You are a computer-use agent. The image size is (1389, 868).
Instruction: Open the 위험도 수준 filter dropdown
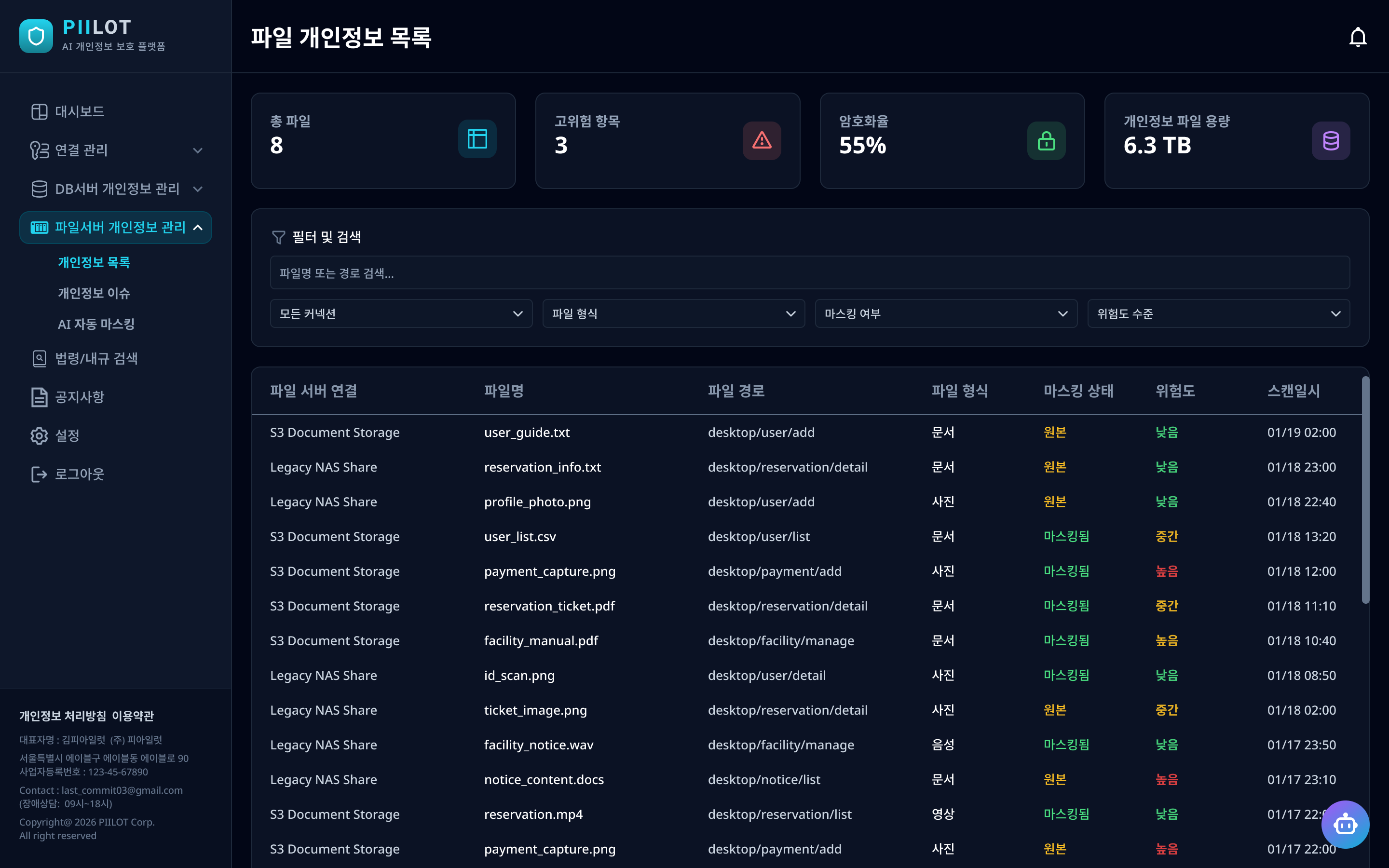(1219, 313)
